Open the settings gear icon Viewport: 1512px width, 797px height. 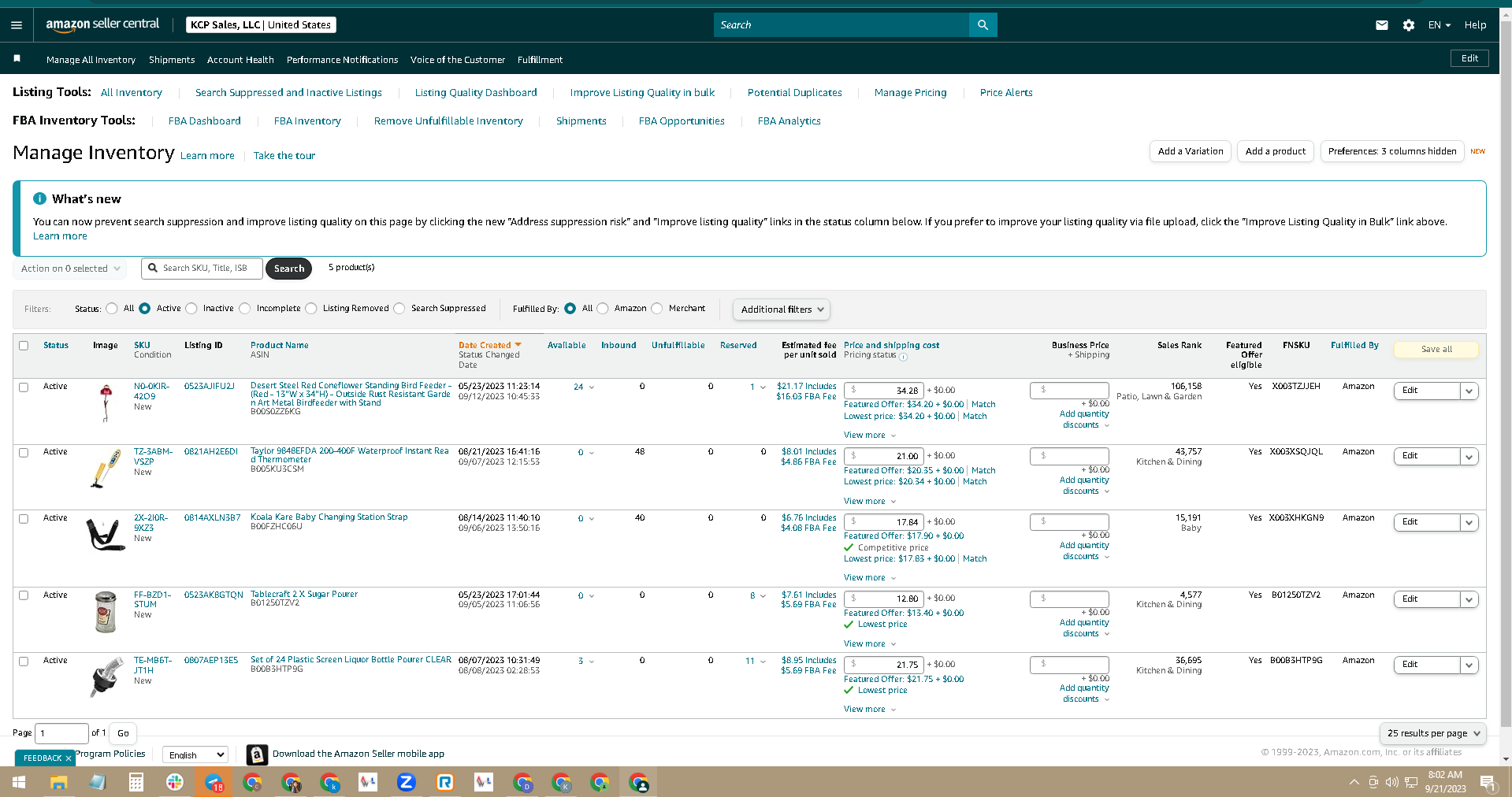click(1409, 25)
